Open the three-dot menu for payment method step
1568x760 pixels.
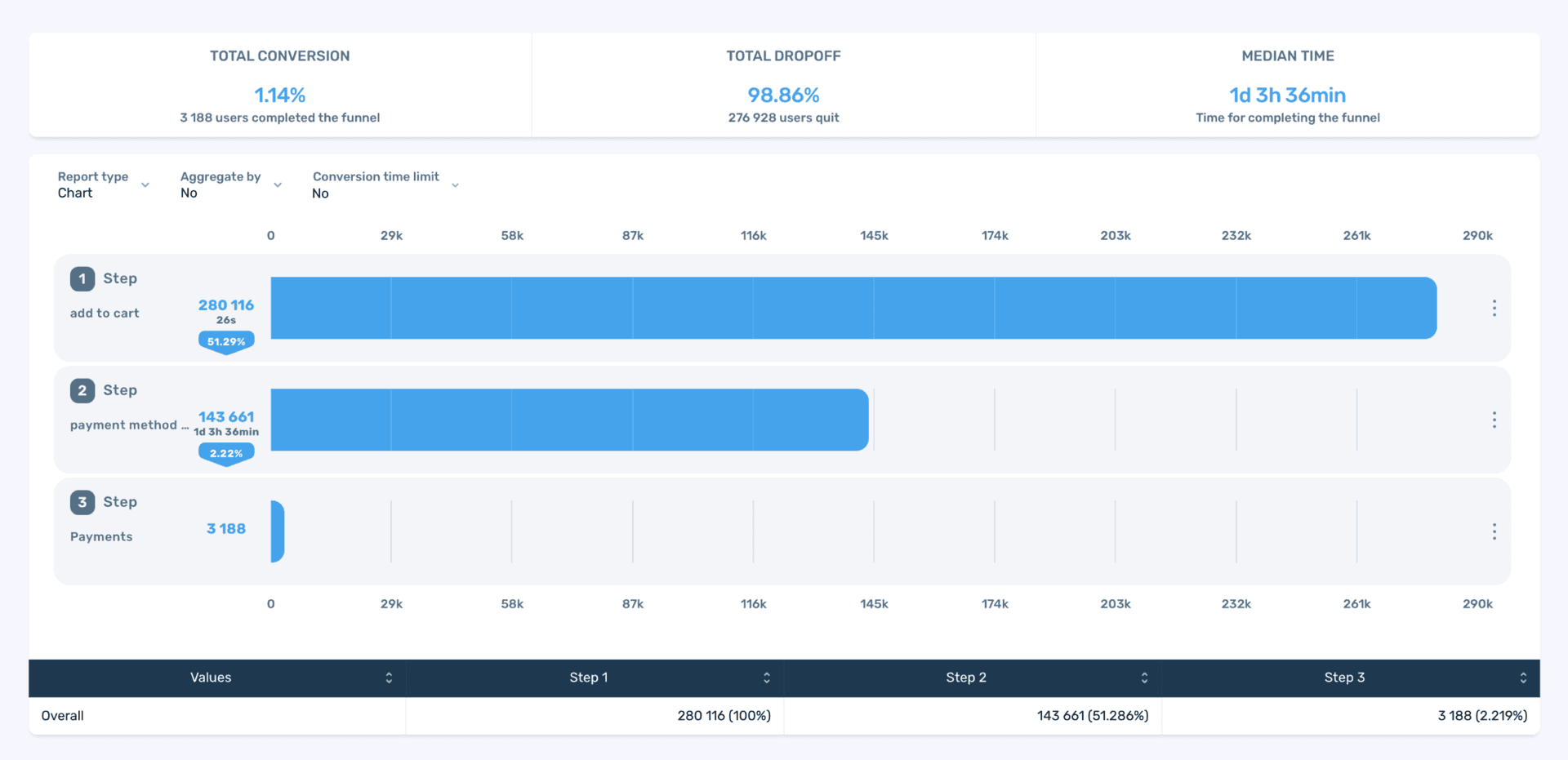pos(1494,420)
